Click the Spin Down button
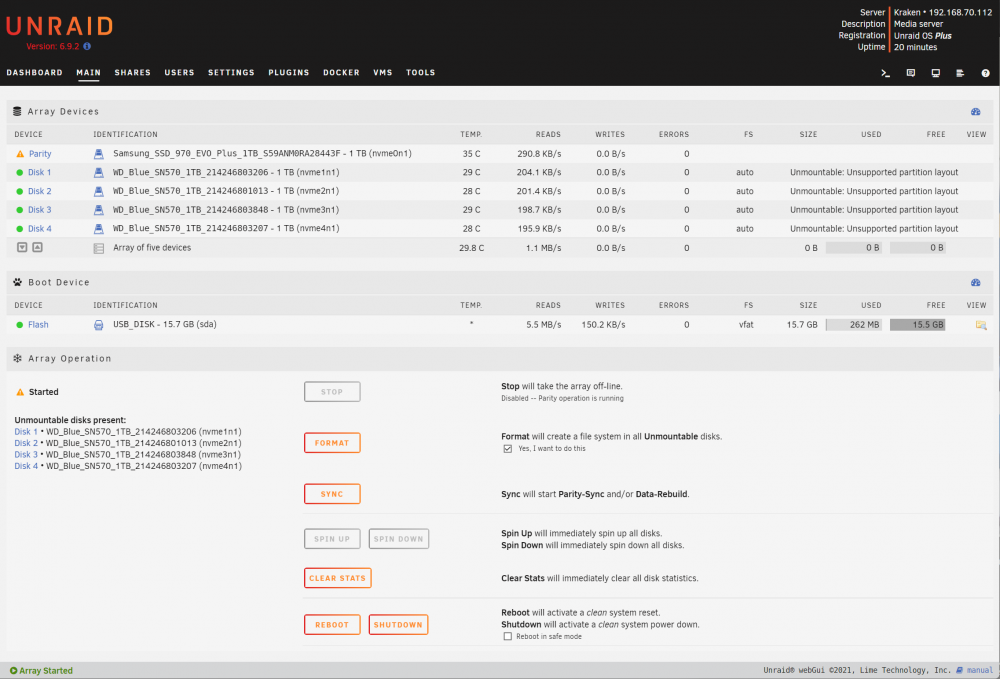 [x=399, y=539]
